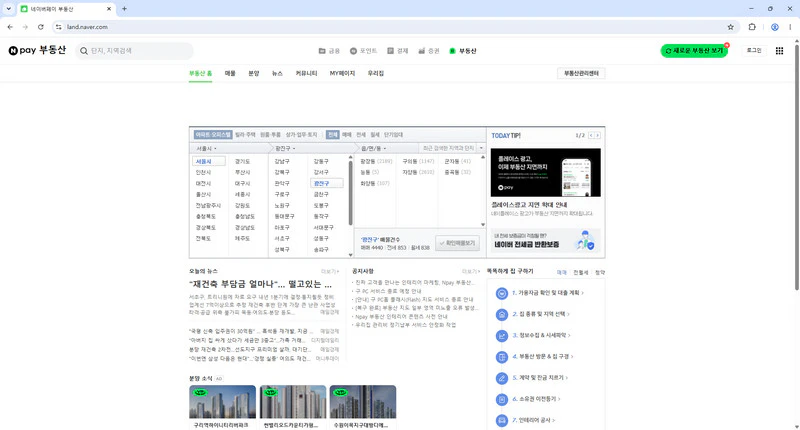Open the MY페이지 menu tab

(x=342, y=73)
